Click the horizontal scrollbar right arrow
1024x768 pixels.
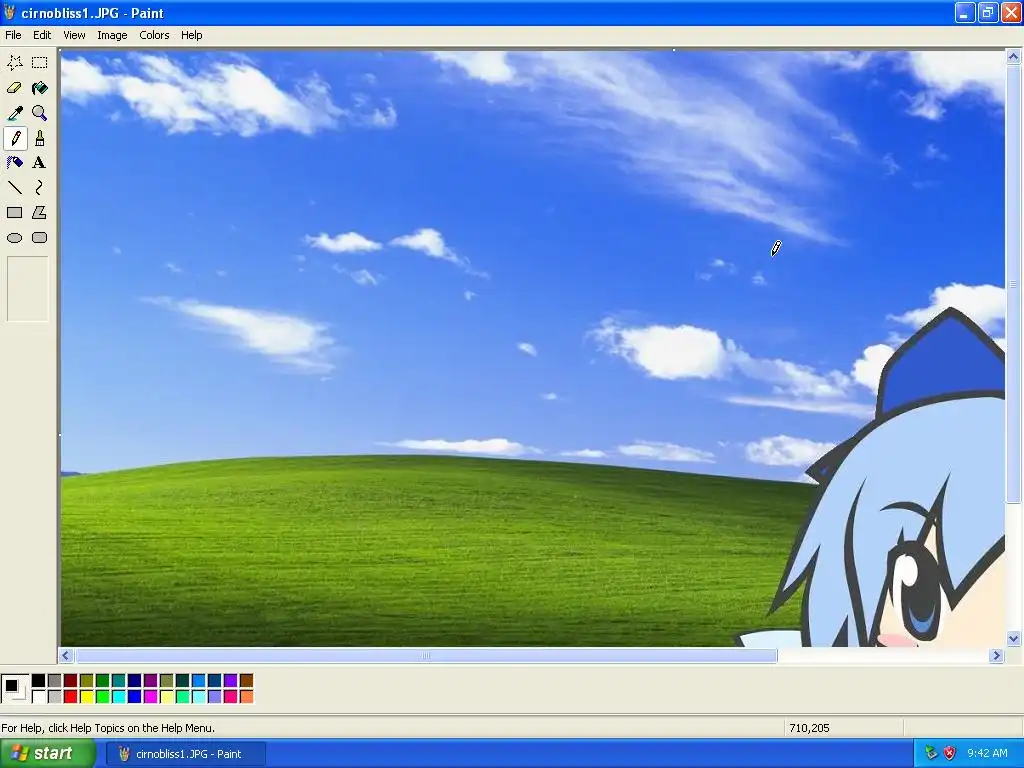pyautogui.click(x=997, y=656)
